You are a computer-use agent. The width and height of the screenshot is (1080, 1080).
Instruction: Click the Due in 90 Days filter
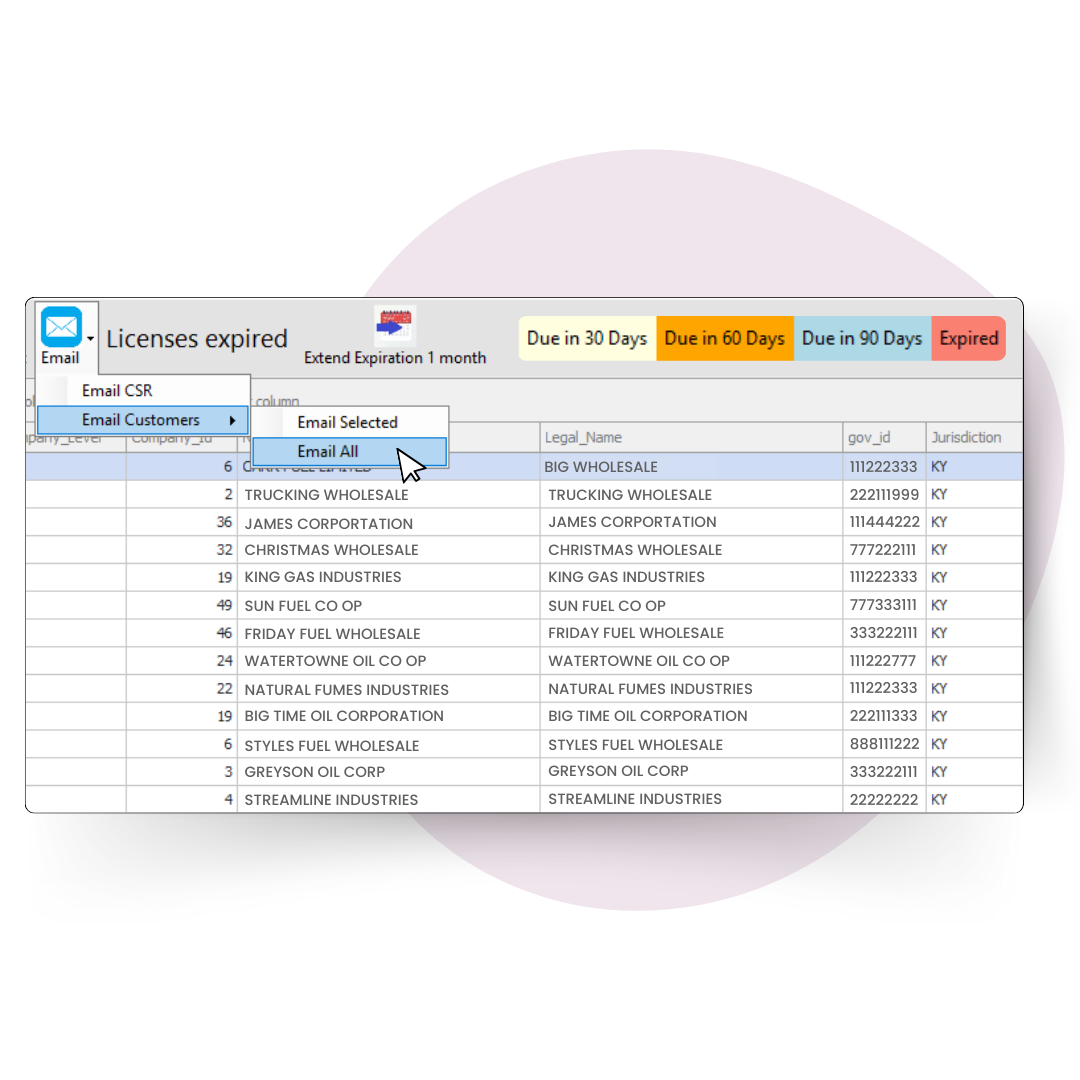pyautogui.click(x=861, y=338)
